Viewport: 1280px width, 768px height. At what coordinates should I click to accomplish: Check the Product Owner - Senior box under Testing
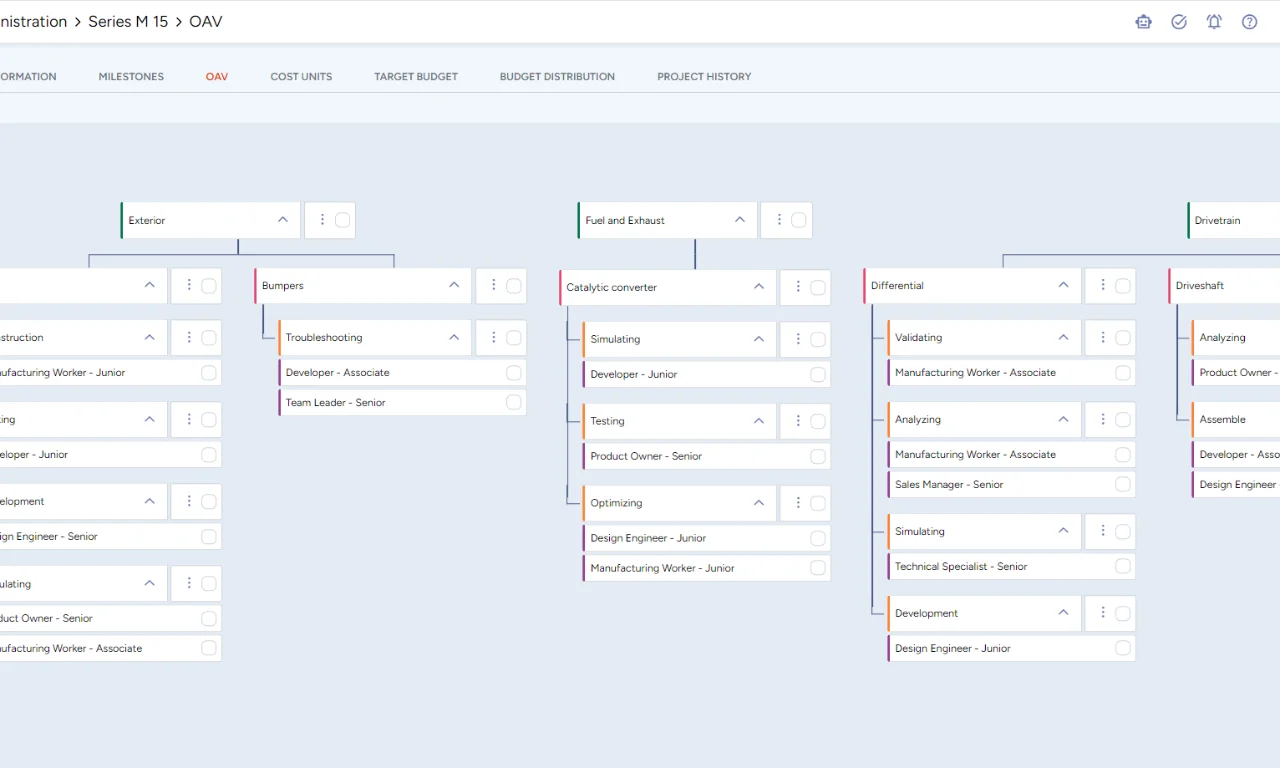pyautogui.click(x=817, y=456)
